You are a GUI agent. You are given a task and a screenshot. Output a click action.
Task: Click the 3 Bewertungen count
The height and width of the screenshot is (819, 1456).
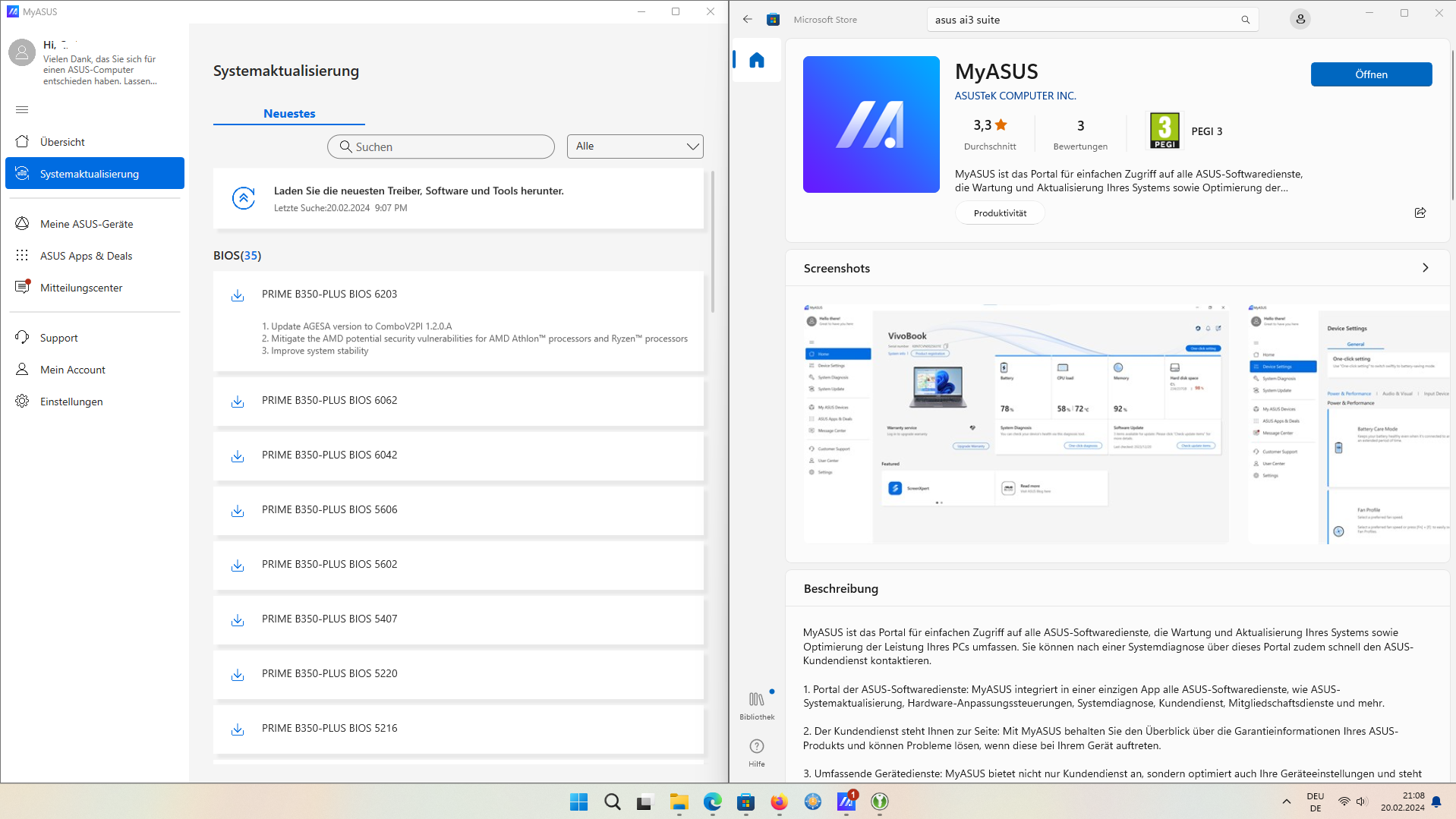[x=1080, y=132]
